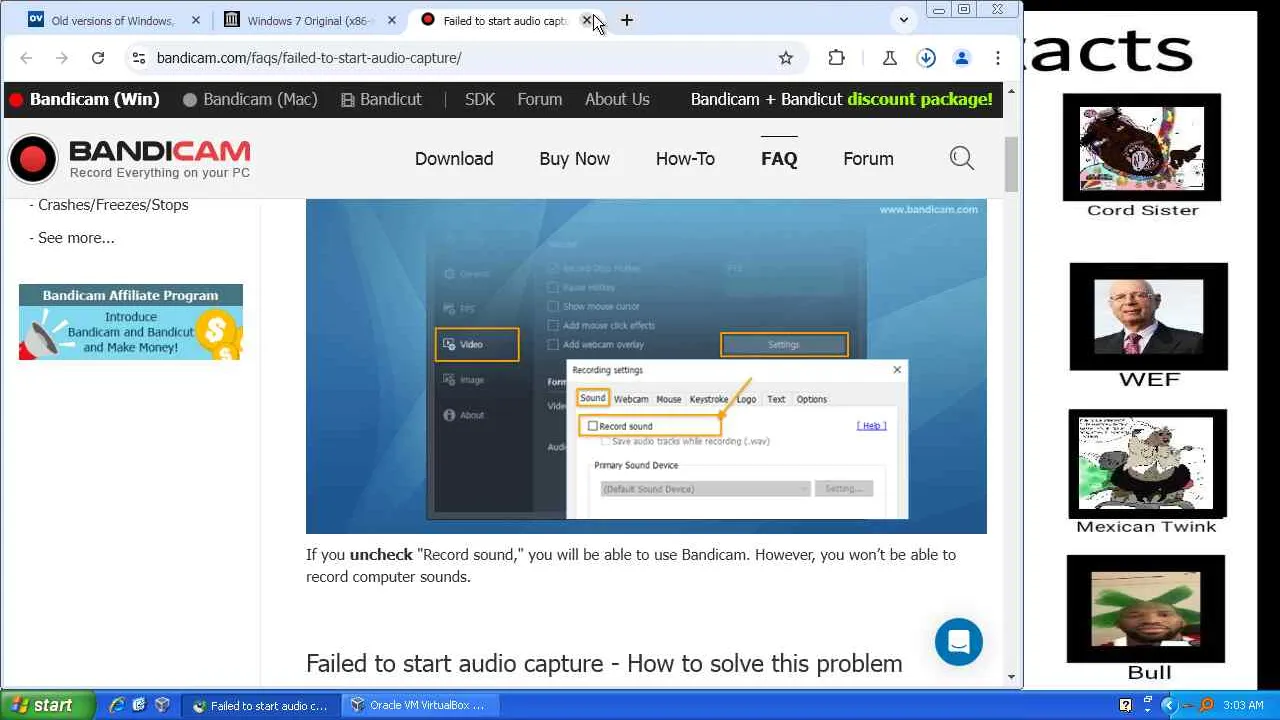
Task: Click the Bandicam Affiliate Program banner
Action: [131, 322]
